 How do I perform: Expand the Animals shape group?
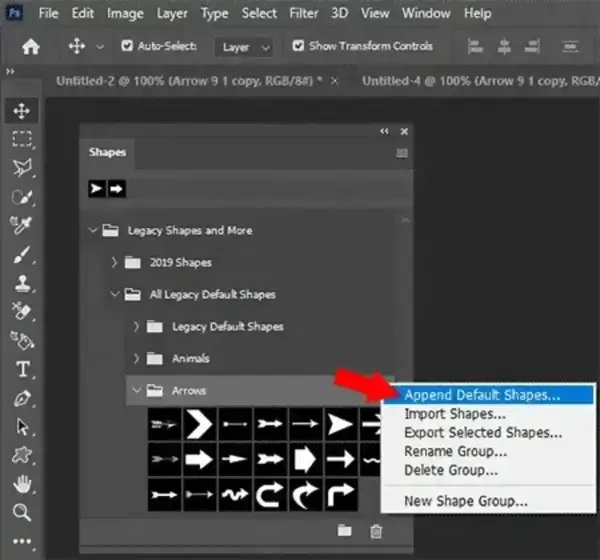136,358
